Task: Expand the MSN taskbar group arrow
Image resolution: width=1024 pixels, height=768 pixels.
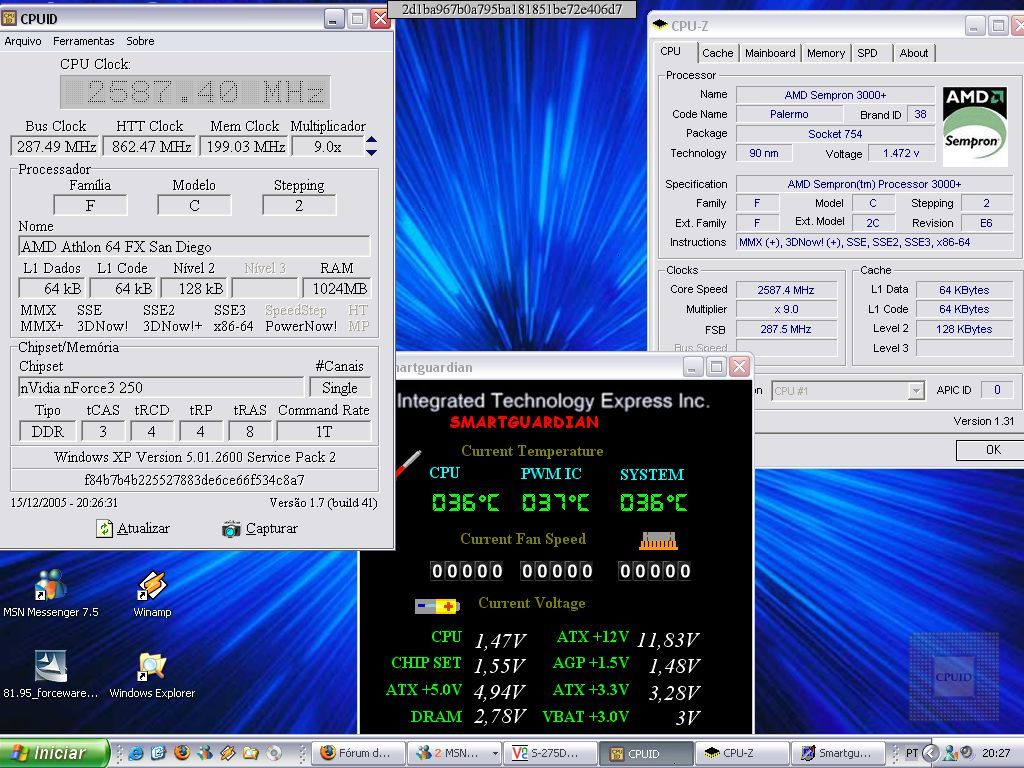Action: pos(494,753)
